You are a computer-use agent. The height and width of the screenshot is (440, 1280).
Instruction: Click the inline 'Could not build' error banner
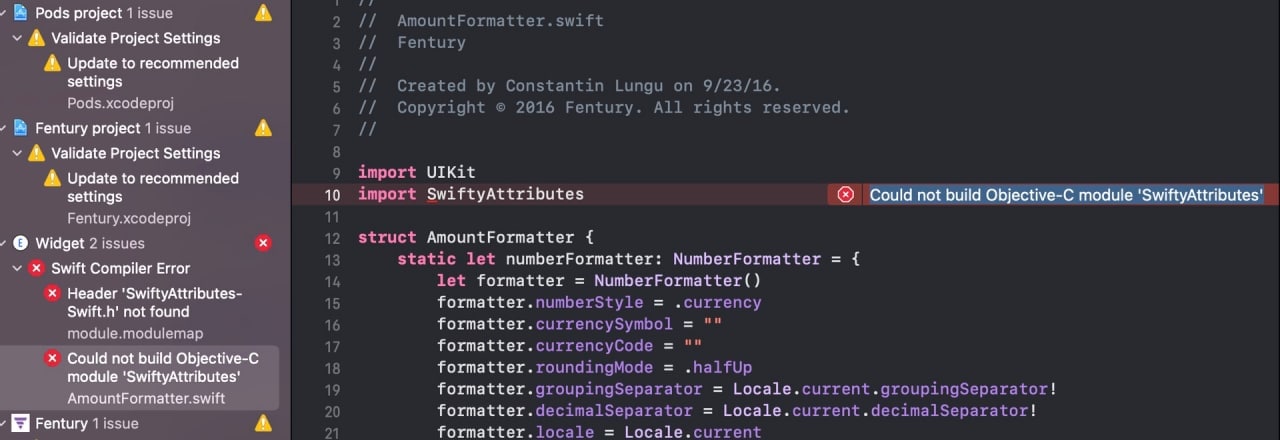point(1066,195)
